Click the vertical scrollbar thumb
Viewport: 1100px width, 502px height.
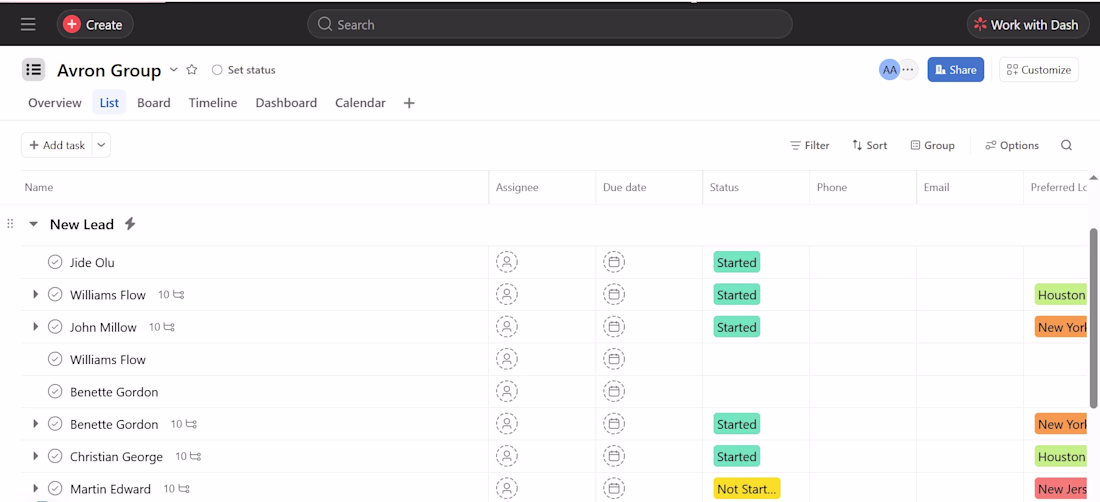coord(1093,317)
